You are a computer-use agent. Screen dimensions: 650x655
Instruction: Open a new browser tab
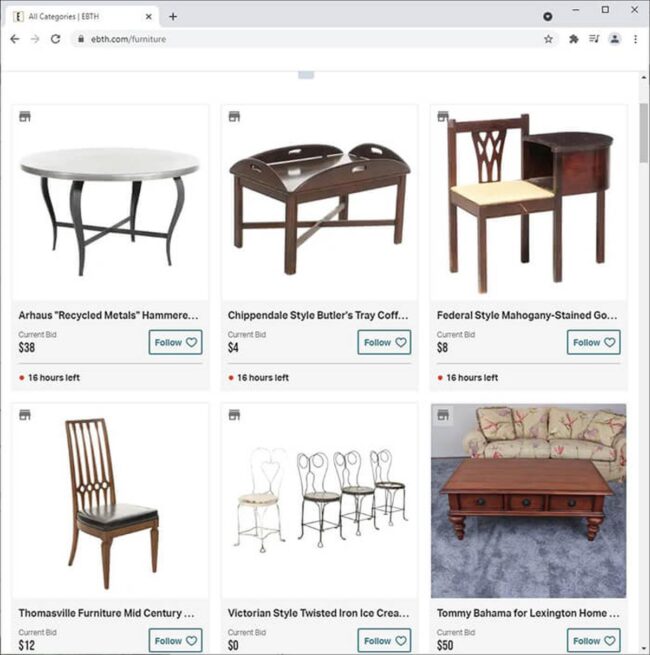(173, 17)
